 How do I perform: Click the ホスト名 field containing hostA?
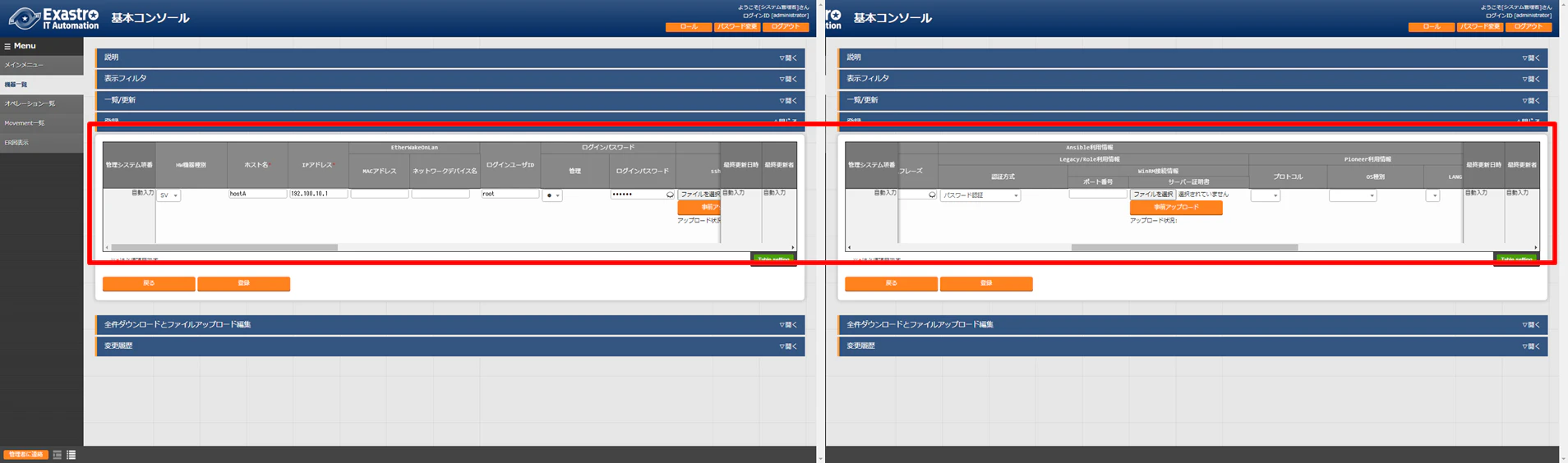[x=257, y=194]
